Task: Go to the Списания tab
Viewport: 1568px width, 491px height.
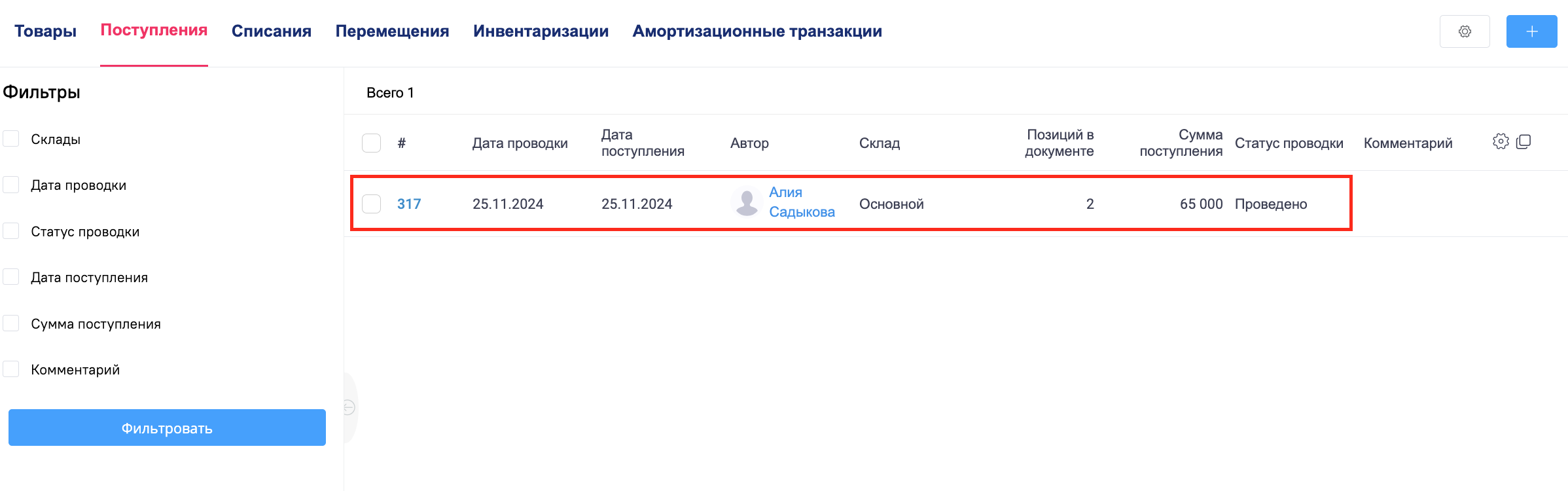Action: (272, 31)
